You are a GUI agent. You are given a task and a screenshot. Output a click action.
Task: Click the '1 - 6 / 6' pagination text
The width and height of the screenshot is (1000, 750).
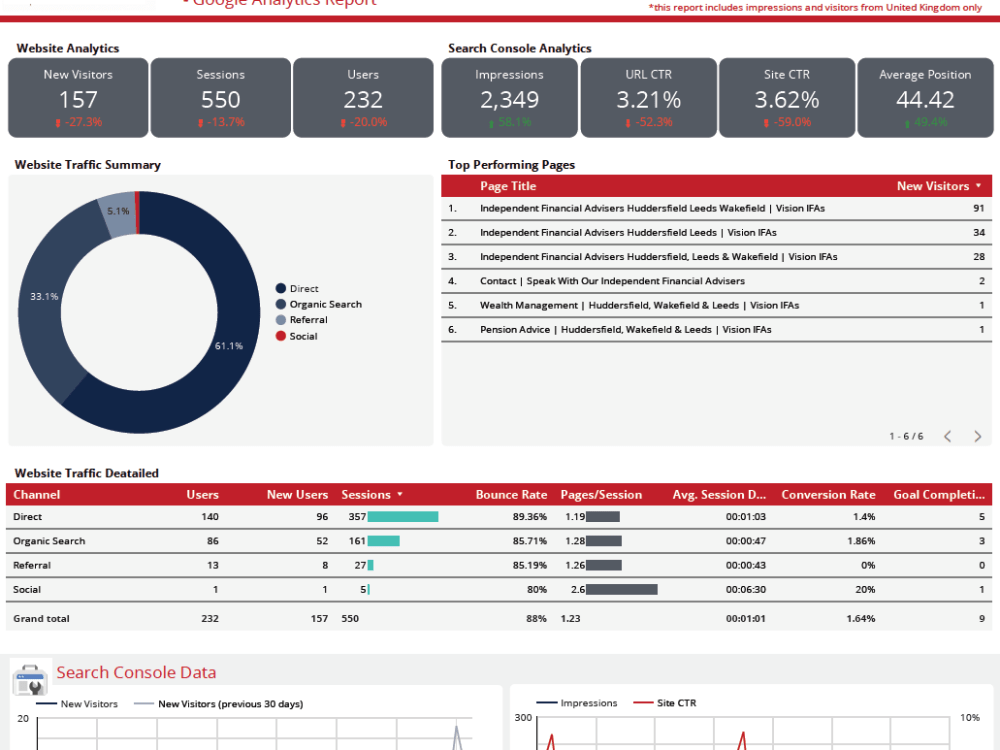click(x=906, y=436)
